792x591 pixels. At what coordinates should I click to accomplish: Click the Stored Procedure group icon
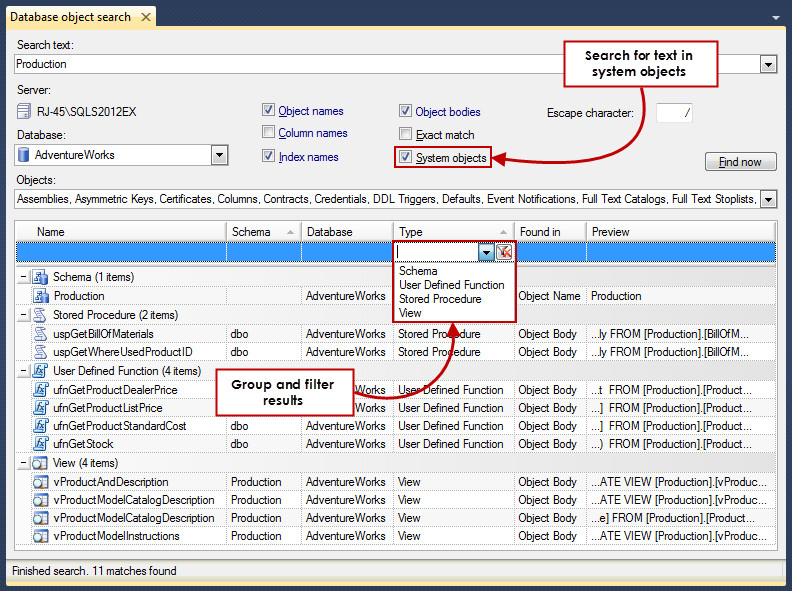[x=40, y=315]
